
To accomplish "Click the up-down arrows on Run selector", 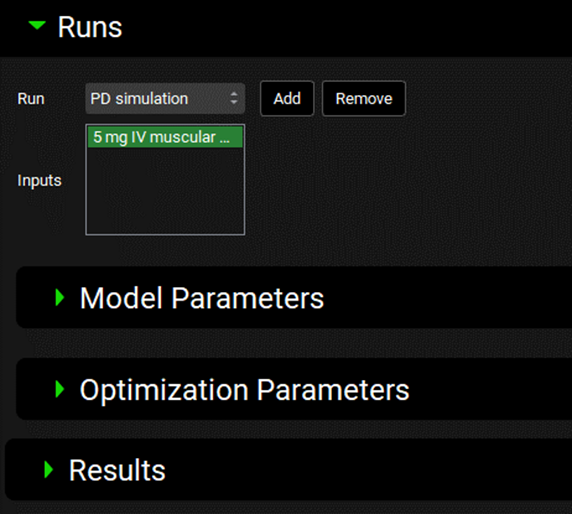I will (x=234, y=98).
